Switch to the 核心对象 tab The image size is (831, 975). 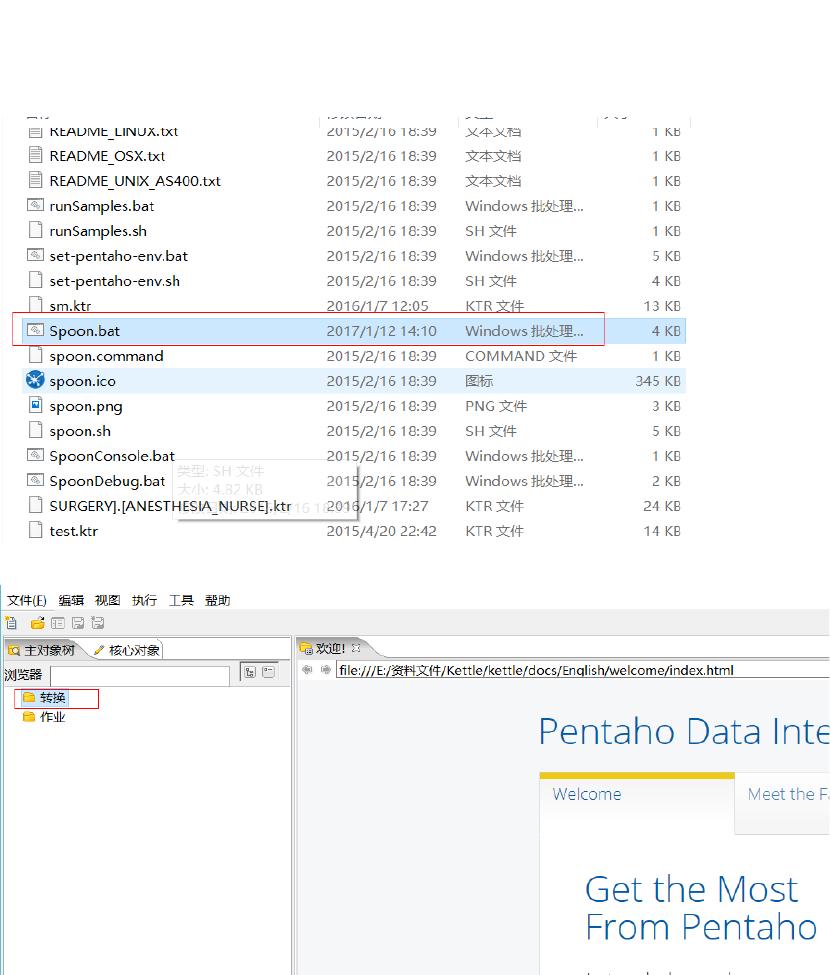pyautogui.click(x=127, y=650)
